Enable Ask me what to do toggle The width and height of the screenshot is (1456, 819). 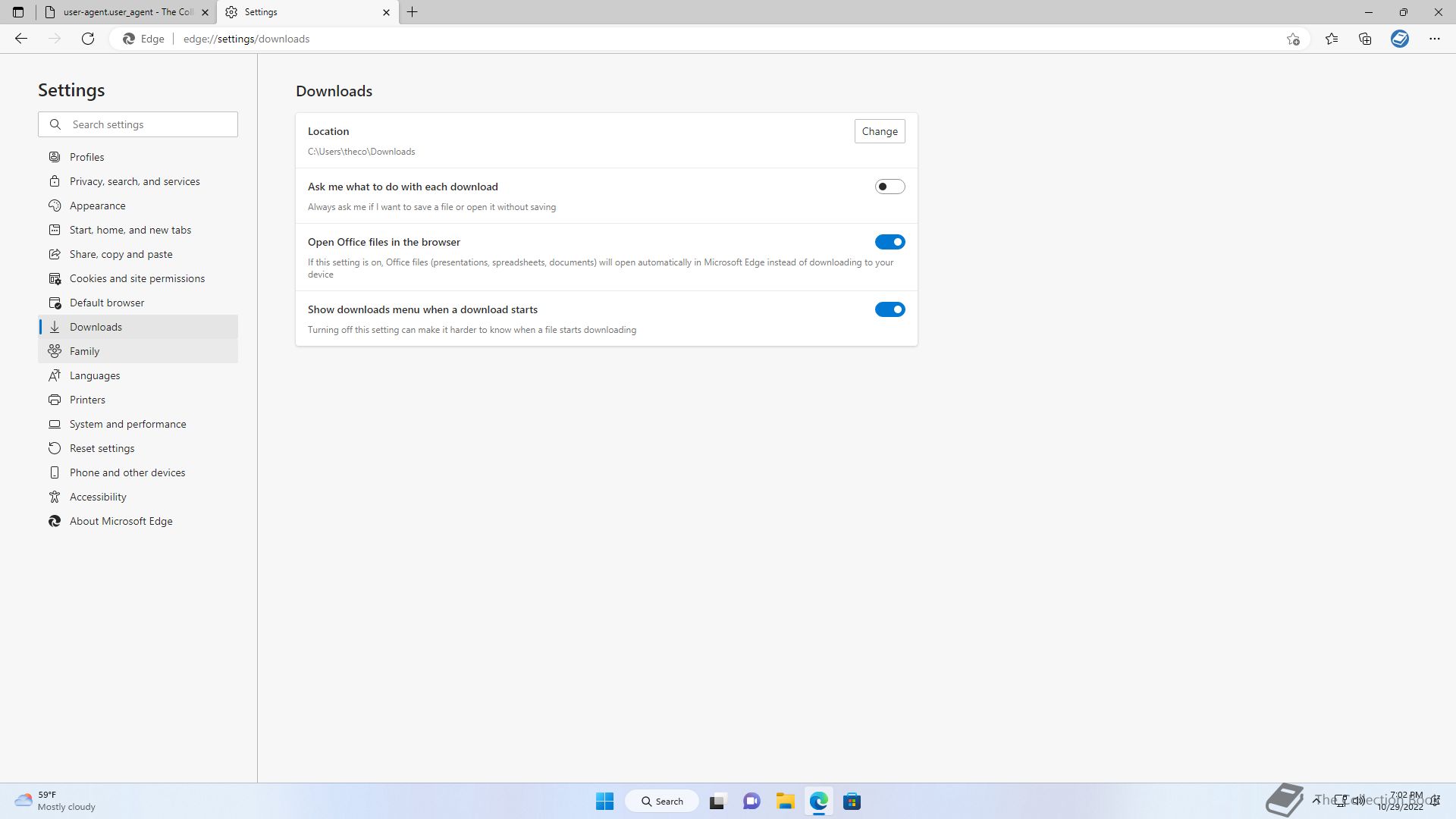click(890, 187)
